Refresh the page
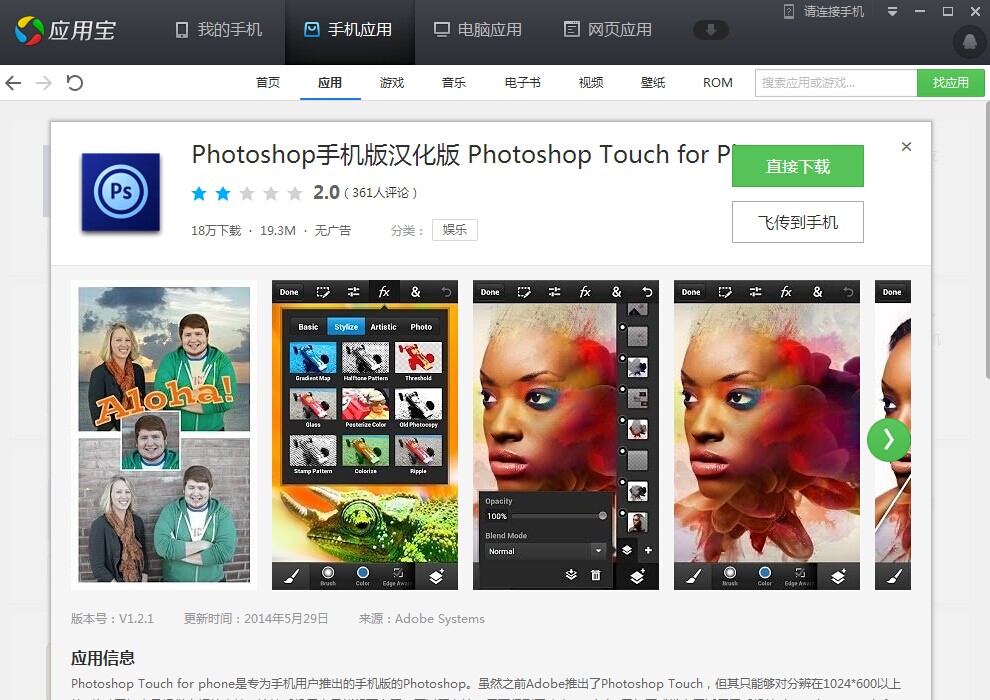Image resolution: width=990 pixels, height=700 pixels. (75, 83)
